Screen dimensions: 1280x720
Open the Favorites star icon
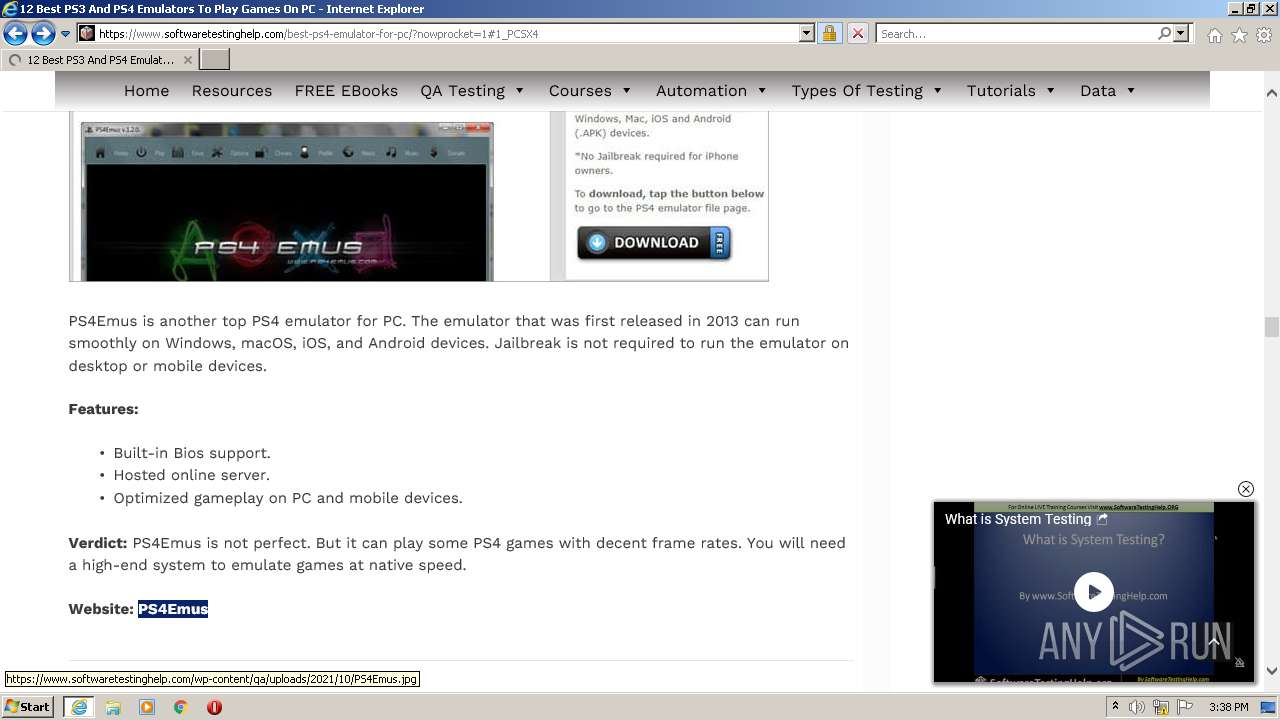click(1239, 35)
